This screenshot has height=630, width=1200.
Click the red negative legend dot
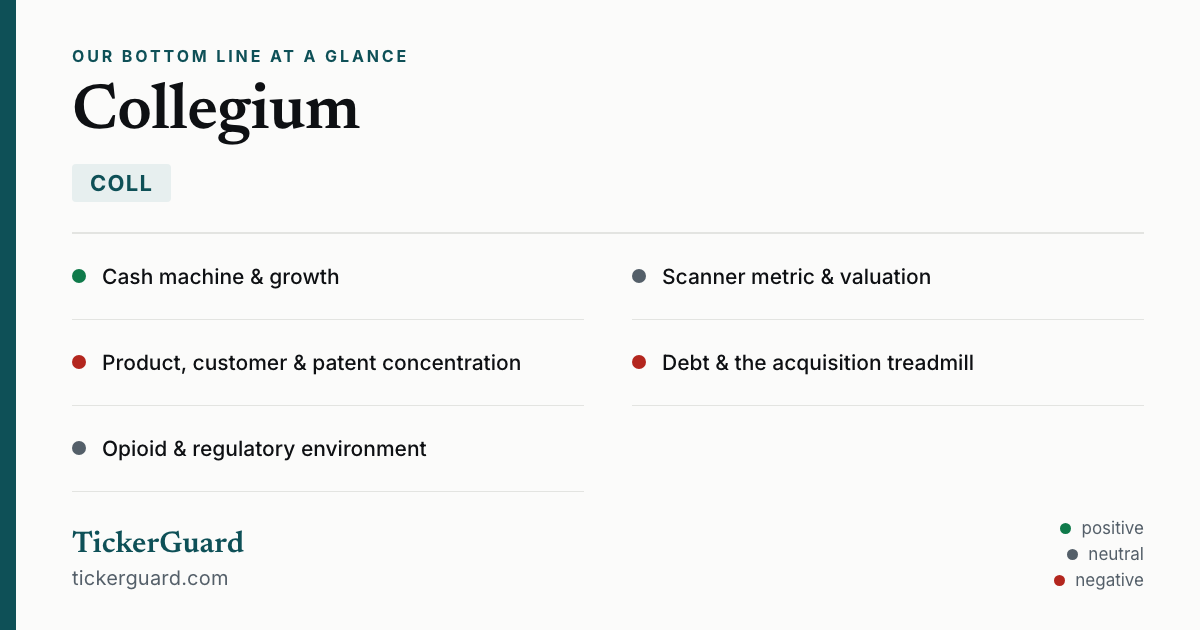tap(1059, 580)
